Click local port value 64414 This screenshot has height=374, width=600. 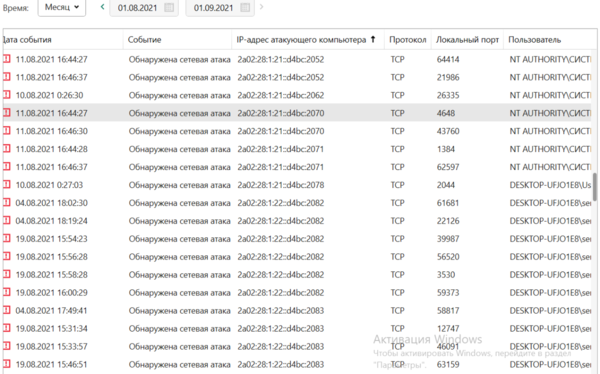[x=448, y=59]
